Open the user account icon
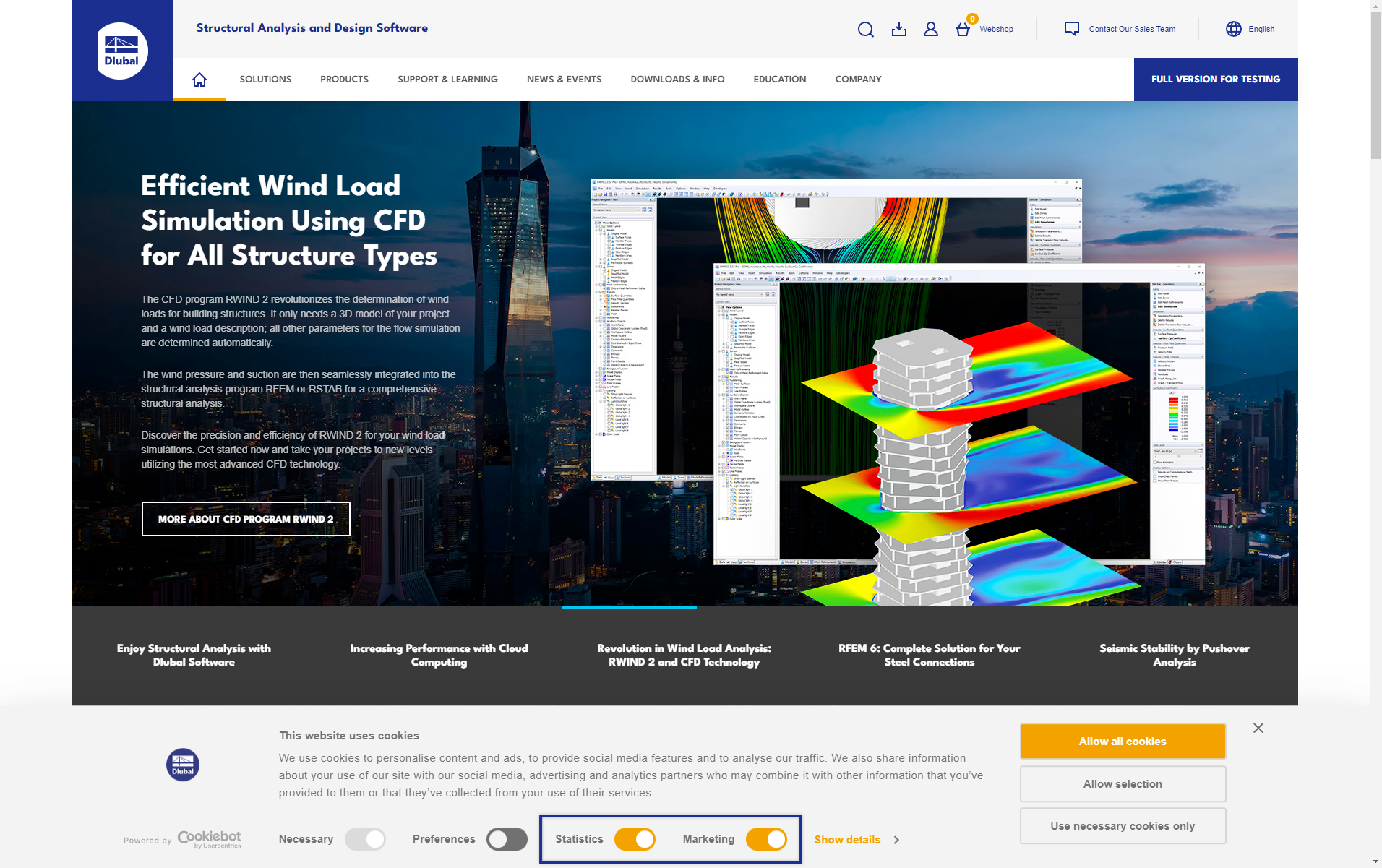The height and width of the screenshot is (868, 1382). point(931,29)
